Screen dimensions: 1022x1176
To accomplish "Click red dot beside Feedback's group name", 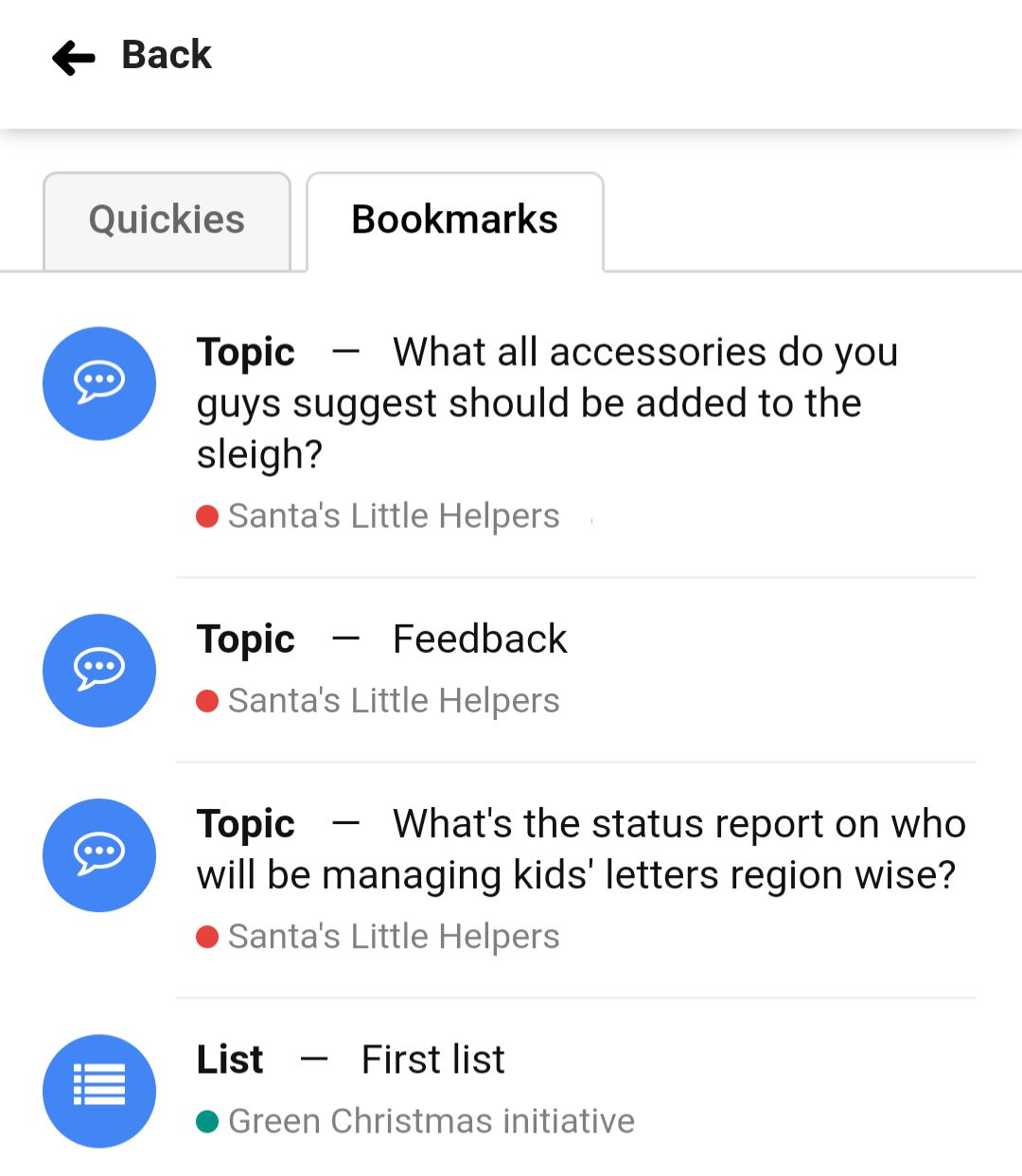I will click(207, 702).
